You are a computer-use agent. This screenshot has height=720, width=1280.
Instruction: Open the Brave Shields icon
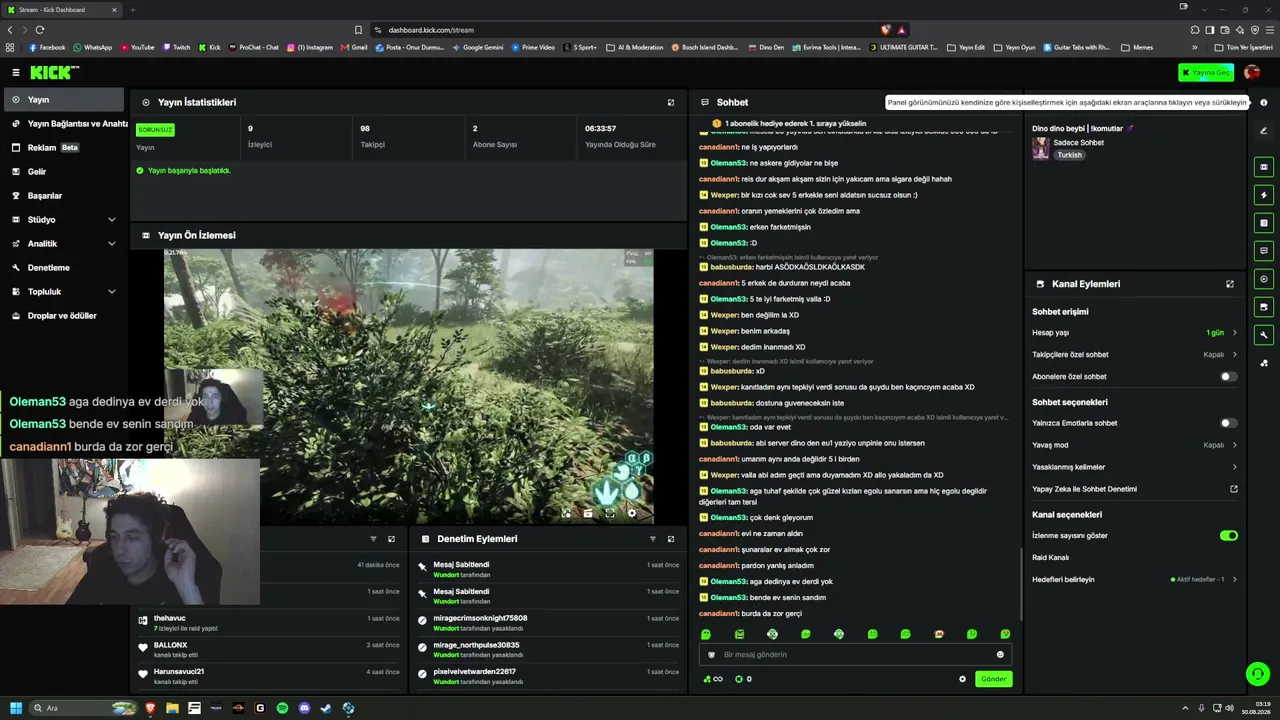click(886, 30)
